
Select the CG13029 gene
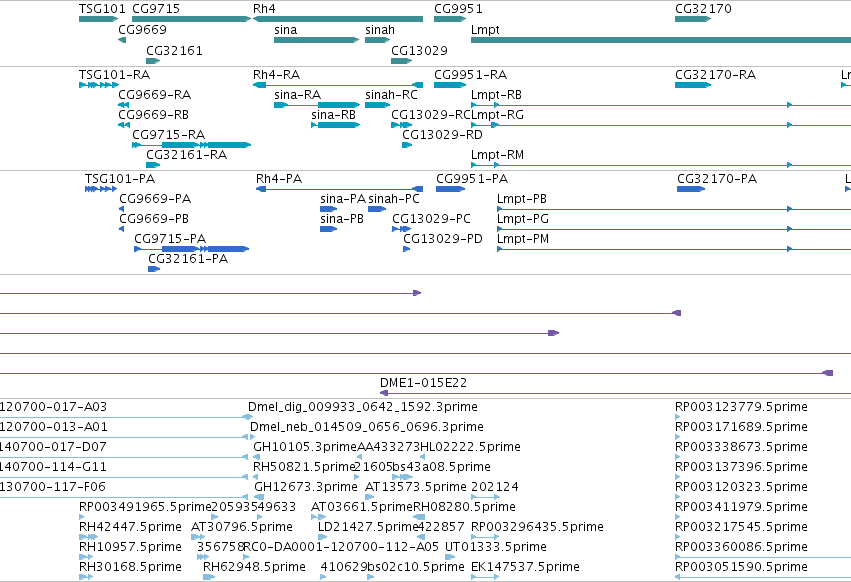pyautogui.click(x=402, y=61)
